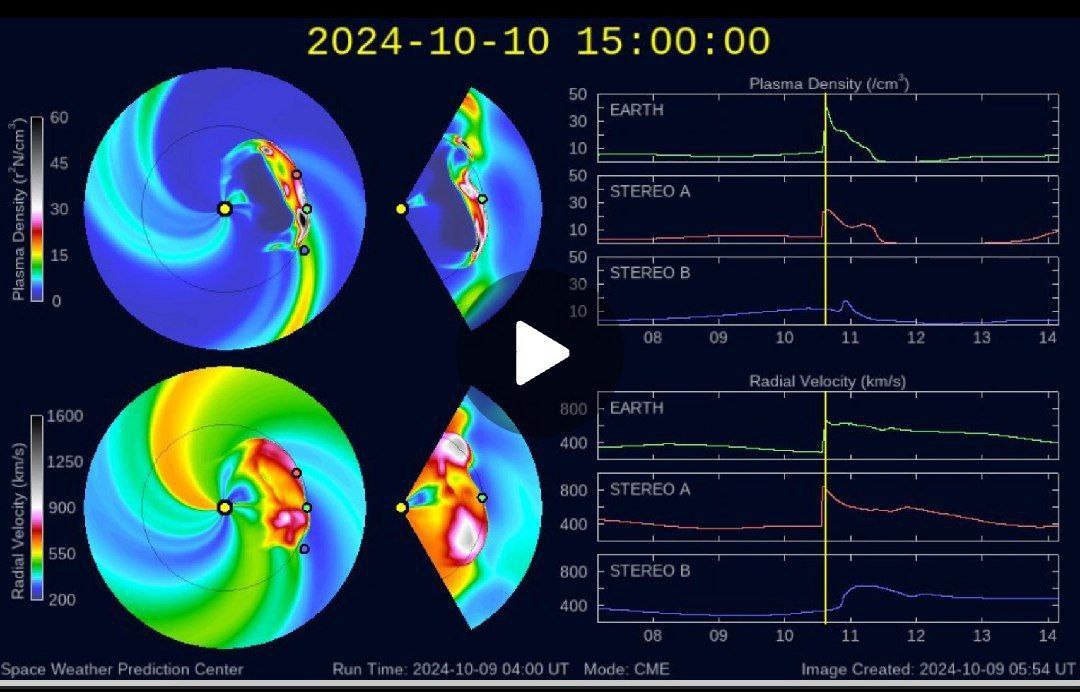
Task: Select blue STEREO B dot in Plasma Density disk
Action: pos(304,250)
